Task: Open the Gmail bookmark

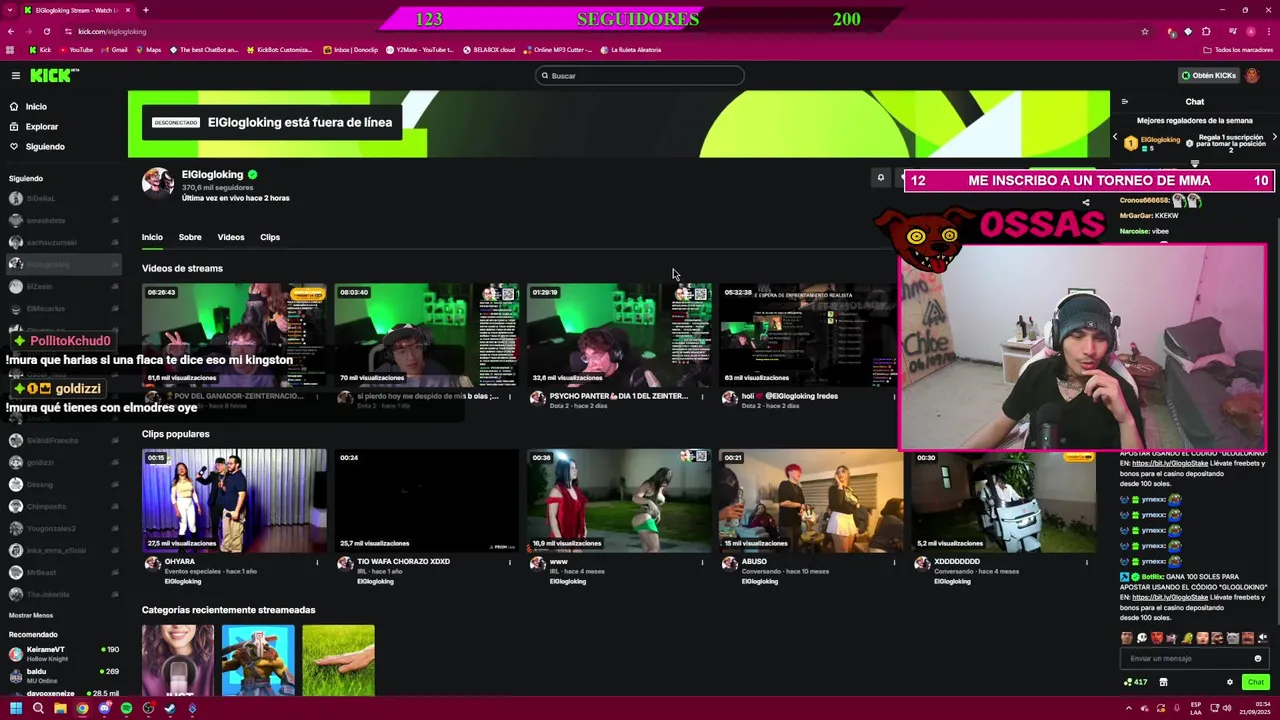Action: pos(115,50)
